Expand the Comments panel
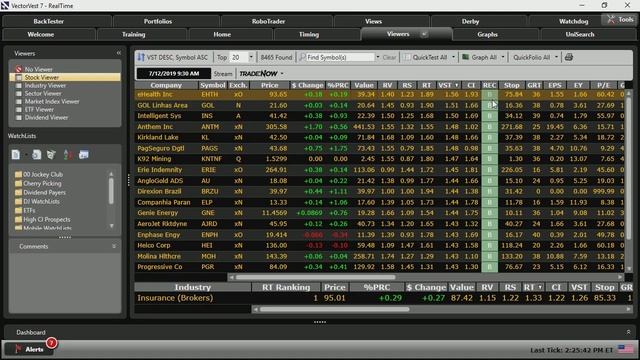The image size is (640, 360). (114, 246)
